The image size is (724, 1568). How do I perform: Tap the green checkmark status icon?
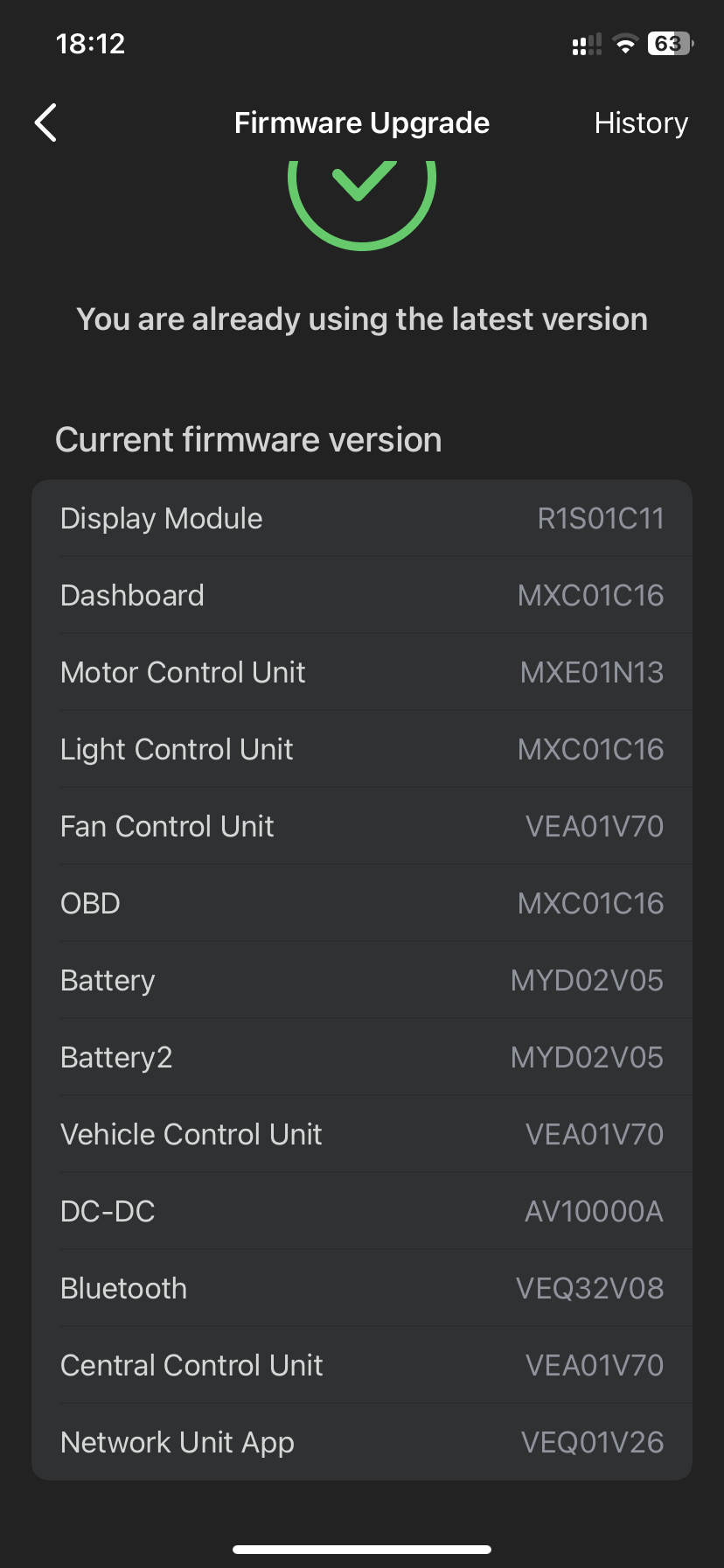361,185
